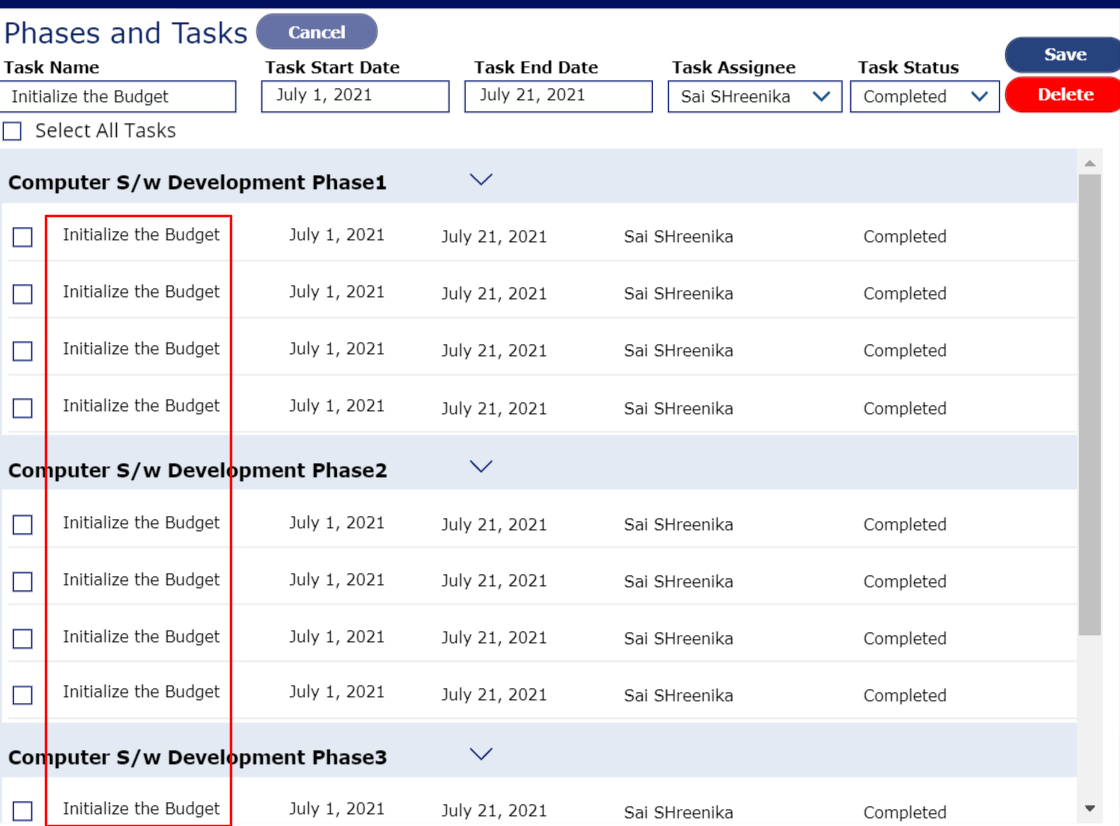
Task: Select the Task Start Date field
Action: click(x=354, y=96)
